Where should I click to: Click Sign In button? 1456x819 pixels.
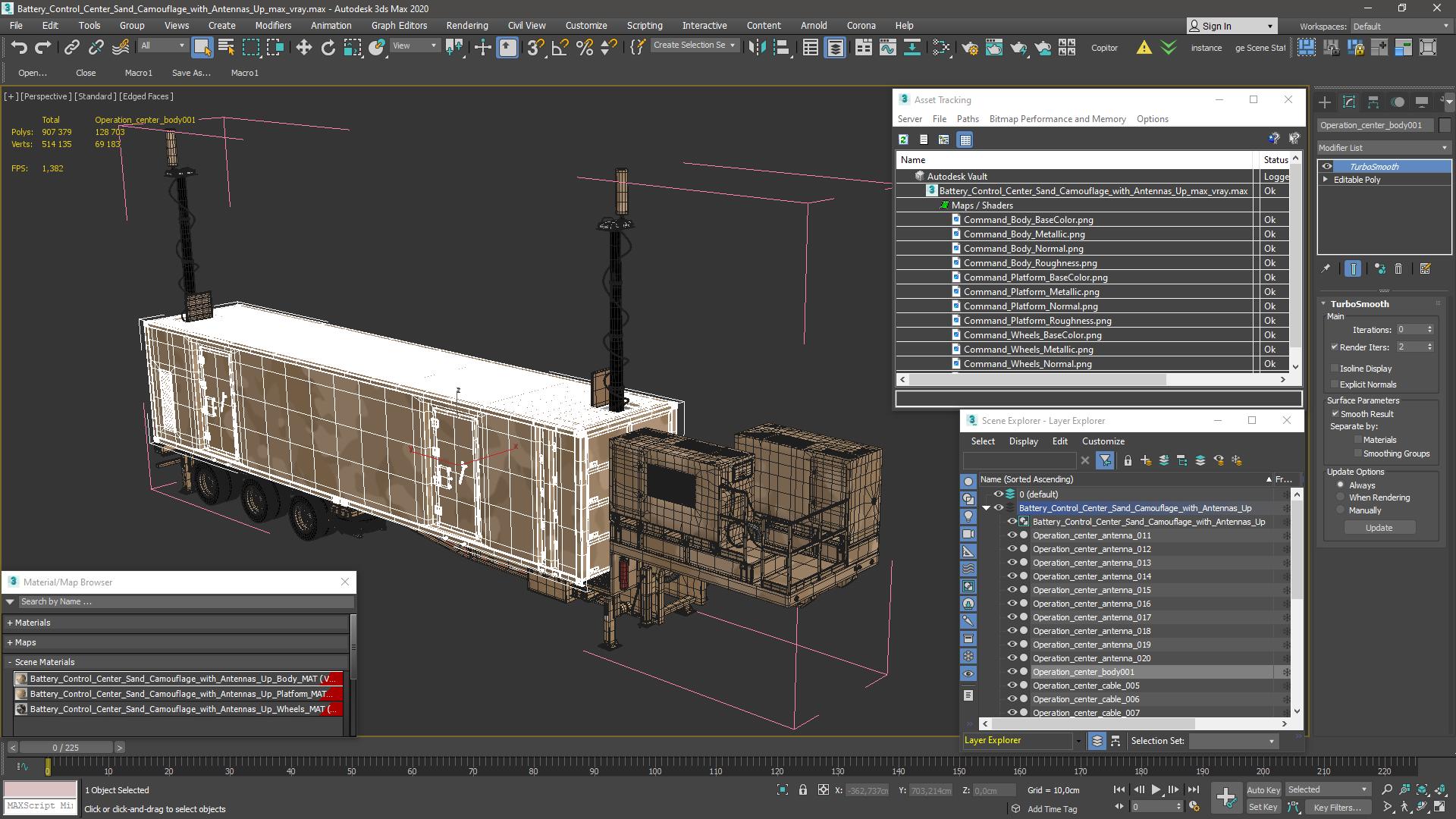[1232, 26]
